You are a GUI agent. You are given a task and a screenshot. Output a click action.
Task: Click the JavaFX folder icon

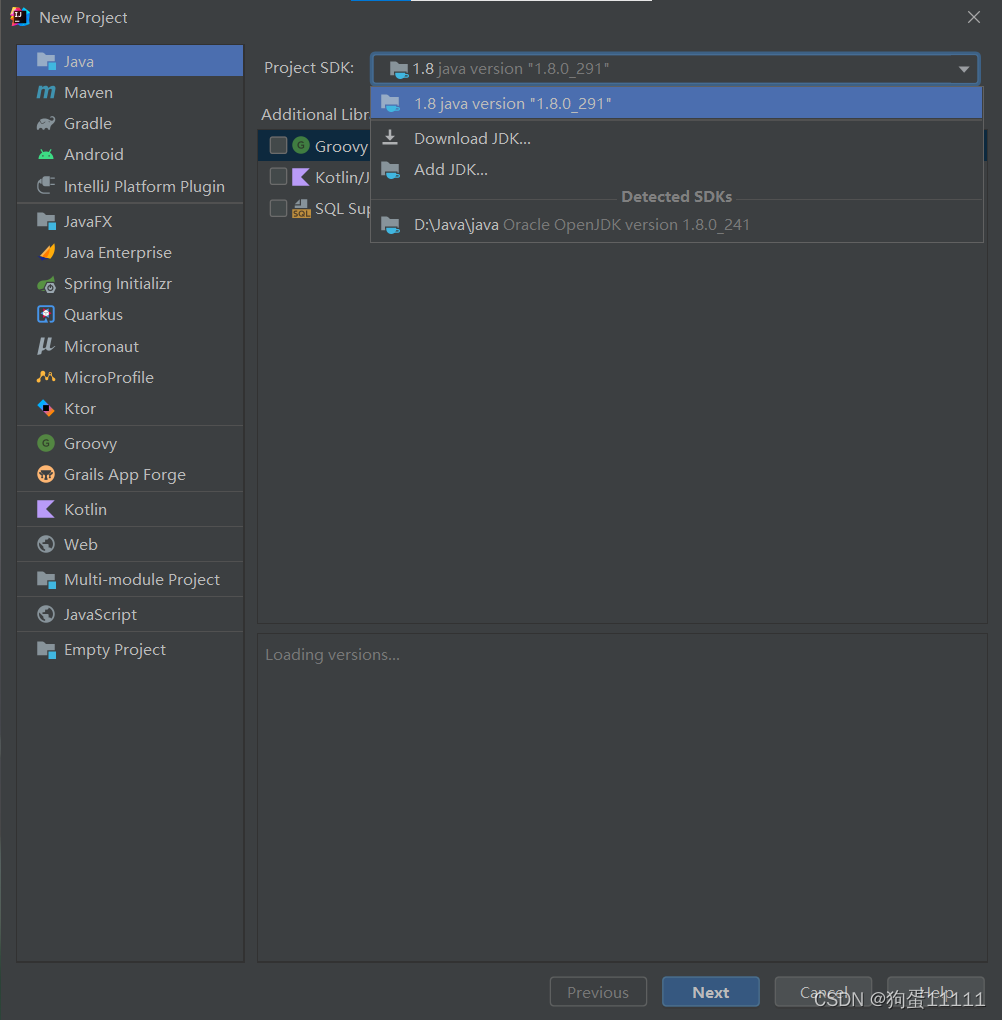click(x=46, y=221)
